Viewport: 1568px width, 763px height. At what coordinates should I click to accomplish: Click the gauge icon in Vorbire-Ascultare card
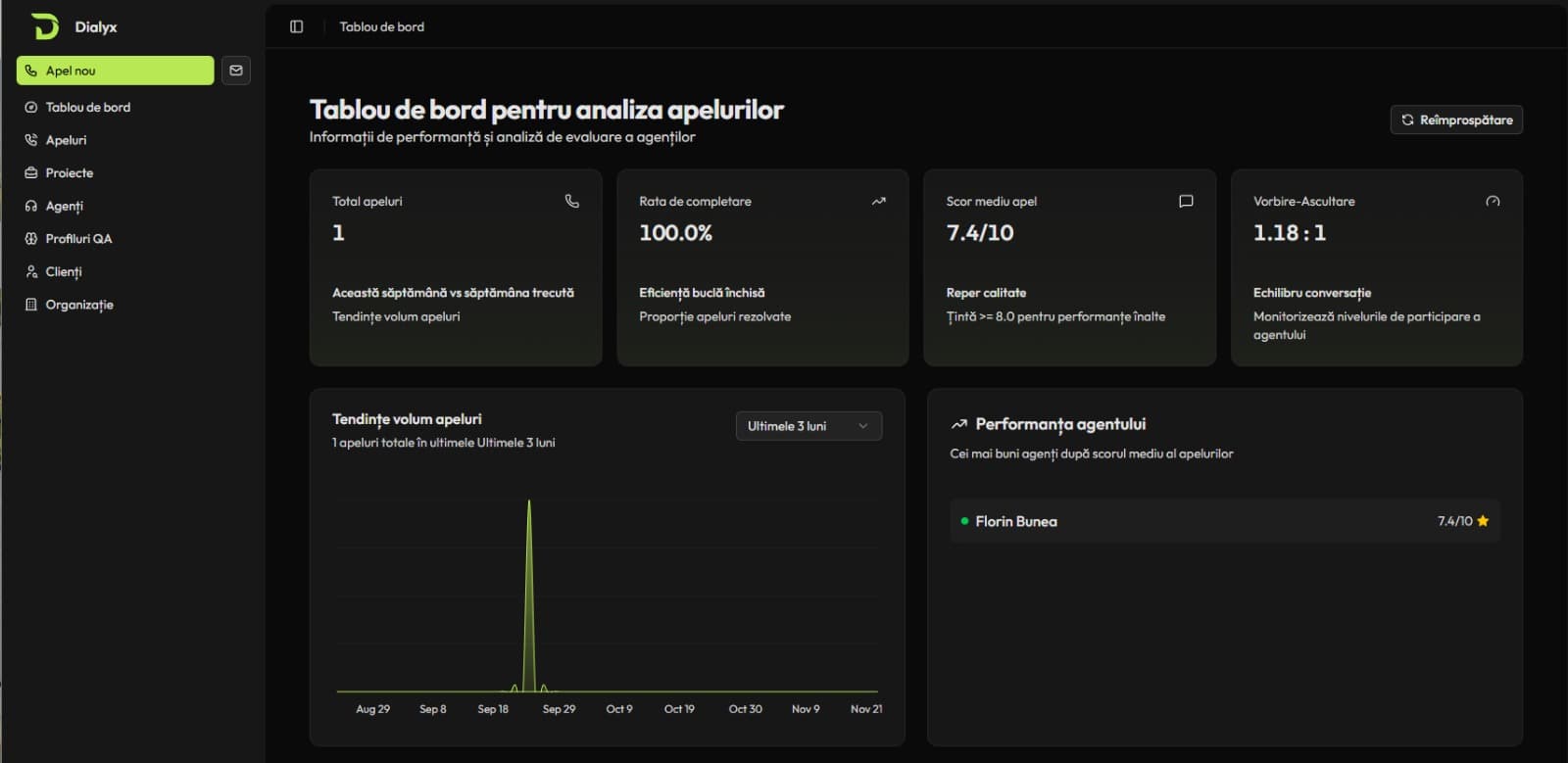point(1493,201)
